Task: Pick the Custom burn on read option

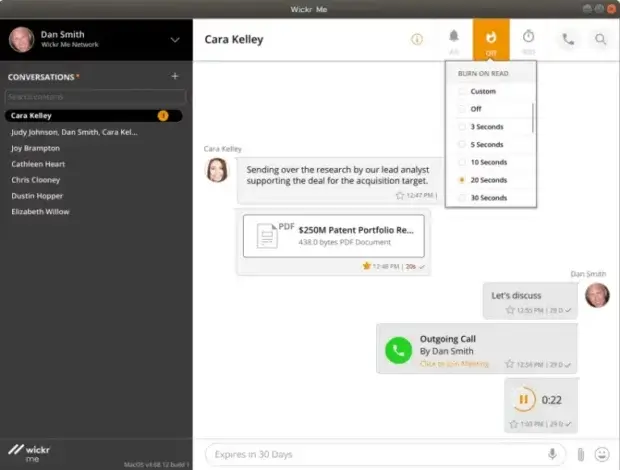Action: point(482,91)
